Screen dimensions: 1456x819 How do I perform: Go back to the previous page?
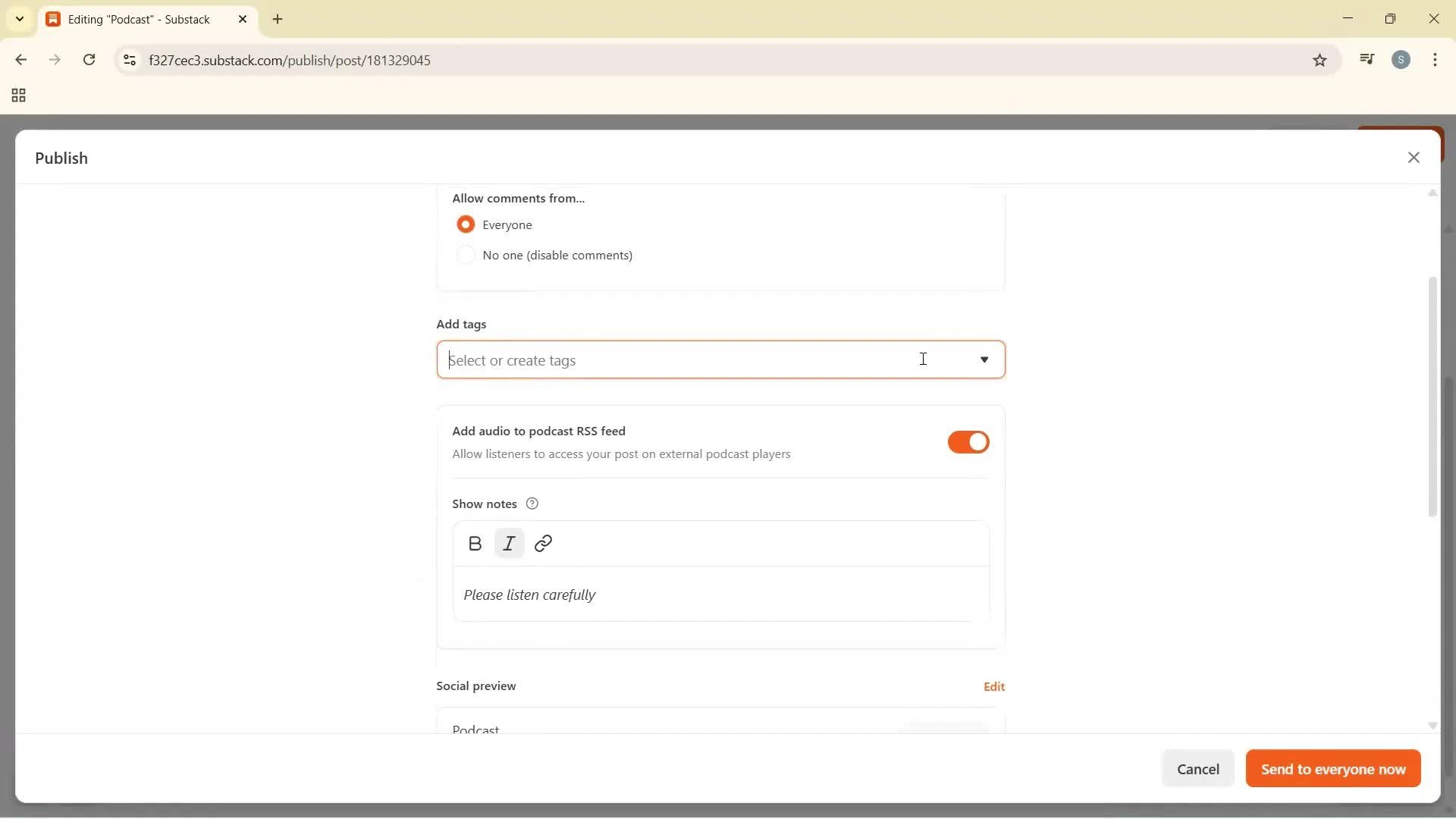pos(20,60)
